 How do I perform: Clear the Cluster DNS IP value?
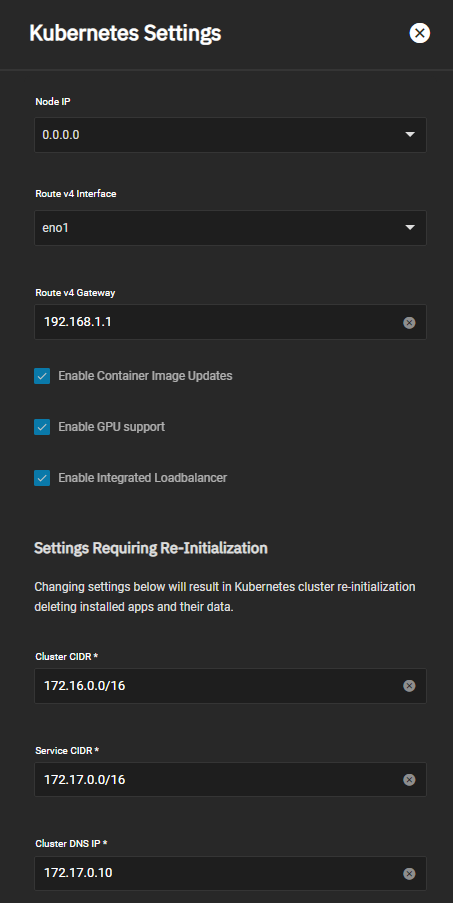point(409,874)
